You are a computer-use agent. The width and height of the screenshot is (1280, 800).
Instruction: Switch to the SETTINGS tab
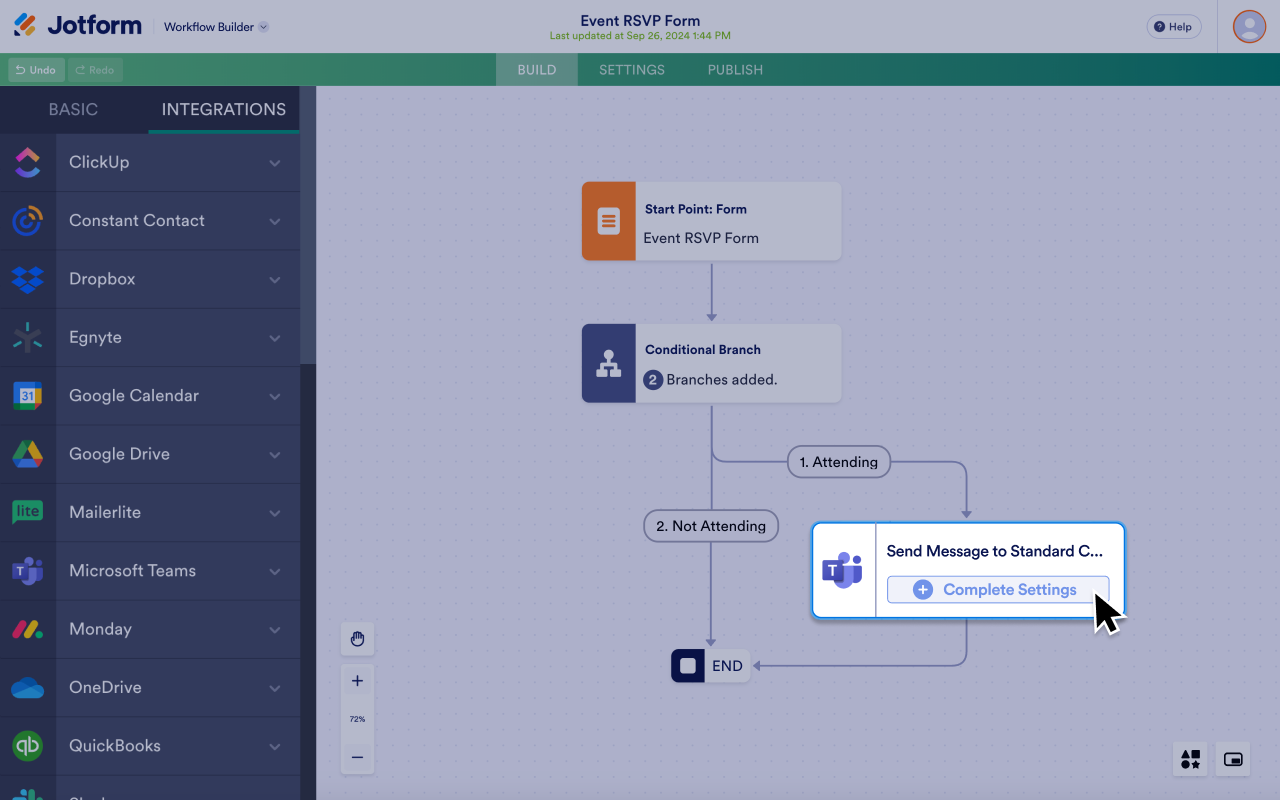(631, 69)
